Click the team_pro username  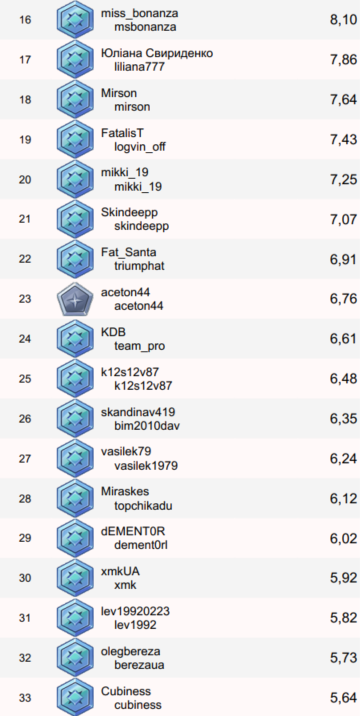(139, 346)
